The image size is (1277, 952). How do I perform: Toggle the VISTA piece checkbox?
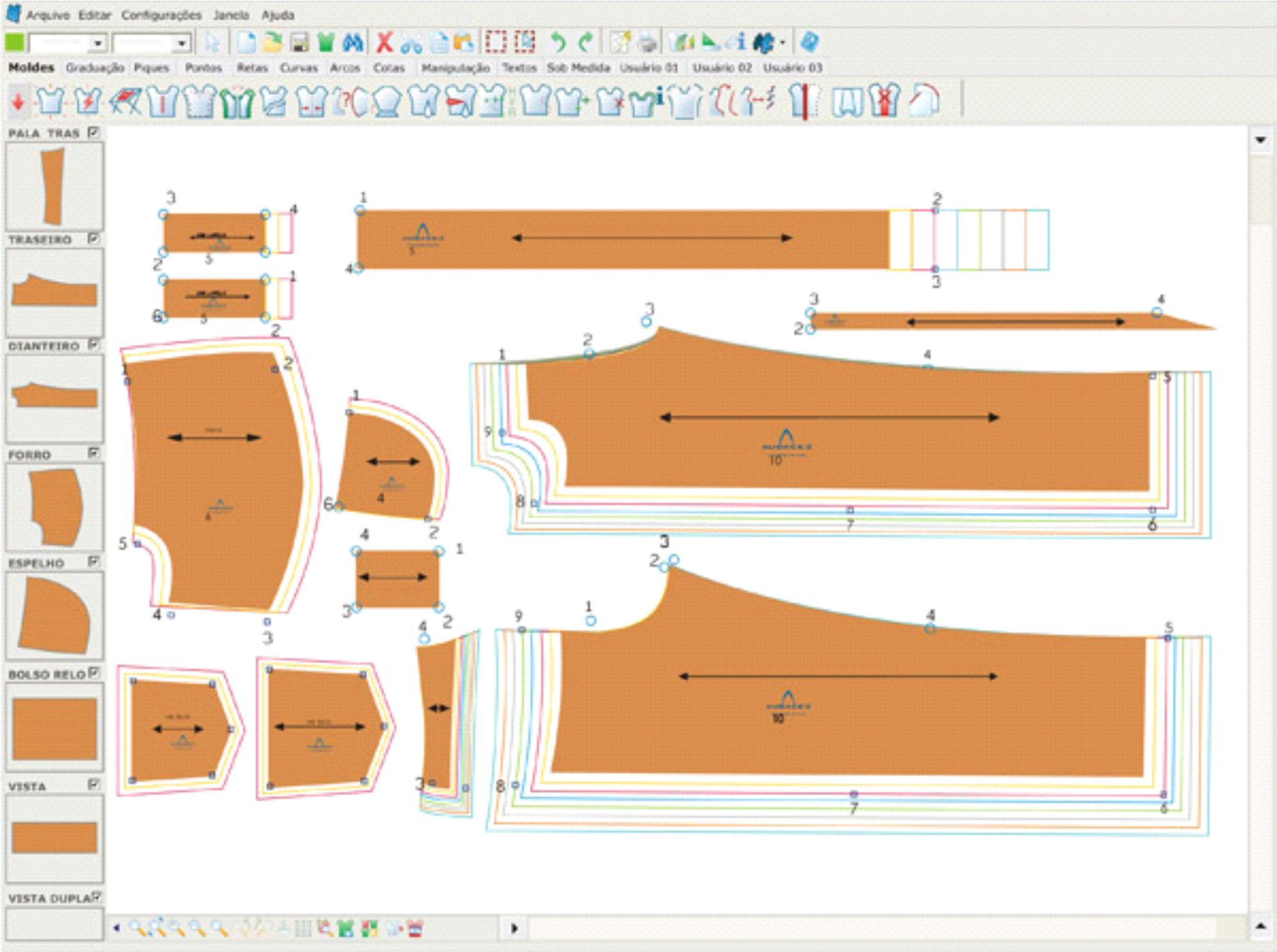[x=94, y=784]
